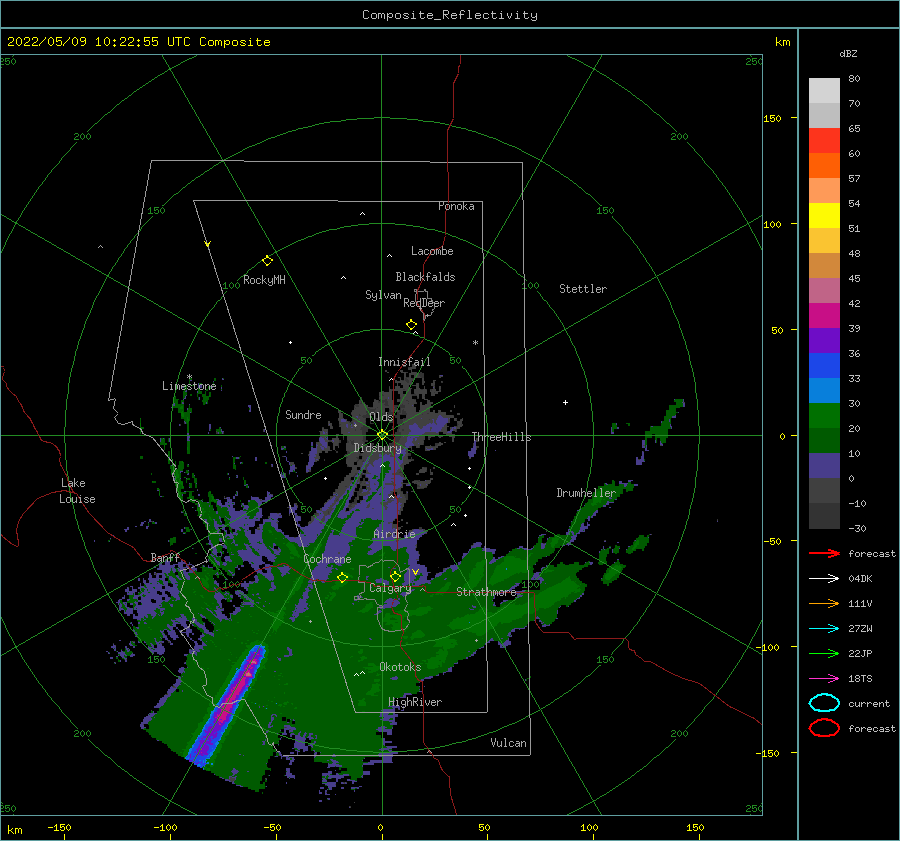
Task: Click the Okotoks town label
Action: click(x=400, y=667)
